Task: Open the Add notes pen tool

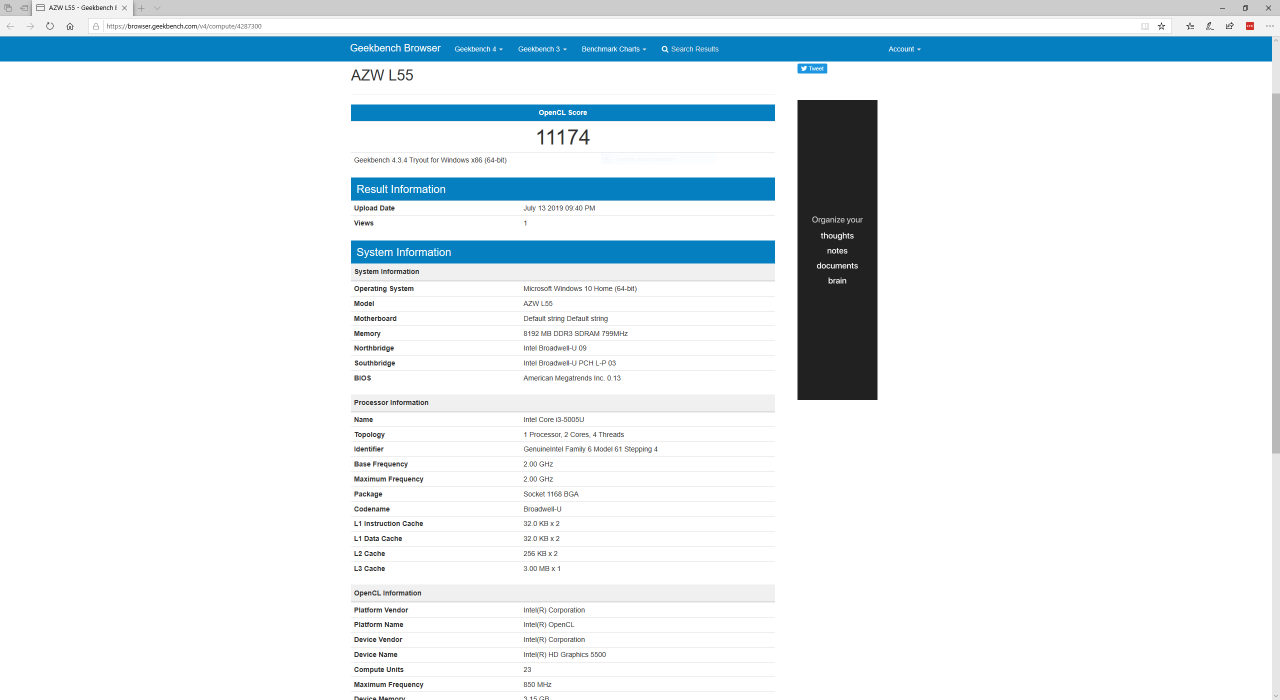Action: (1210, 26)
